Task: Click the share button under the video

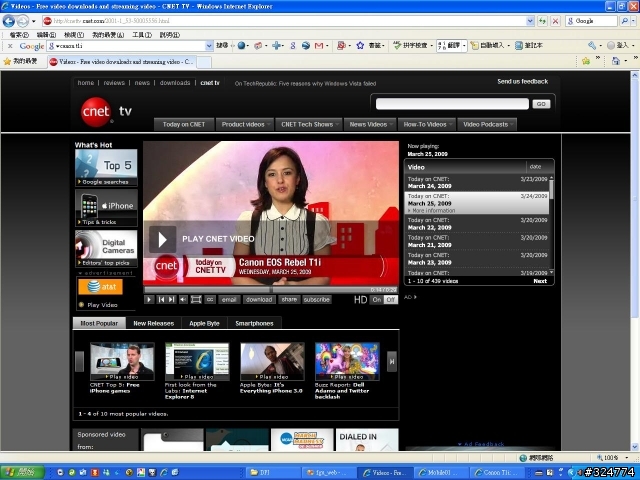Action: [x=289, y=300]
